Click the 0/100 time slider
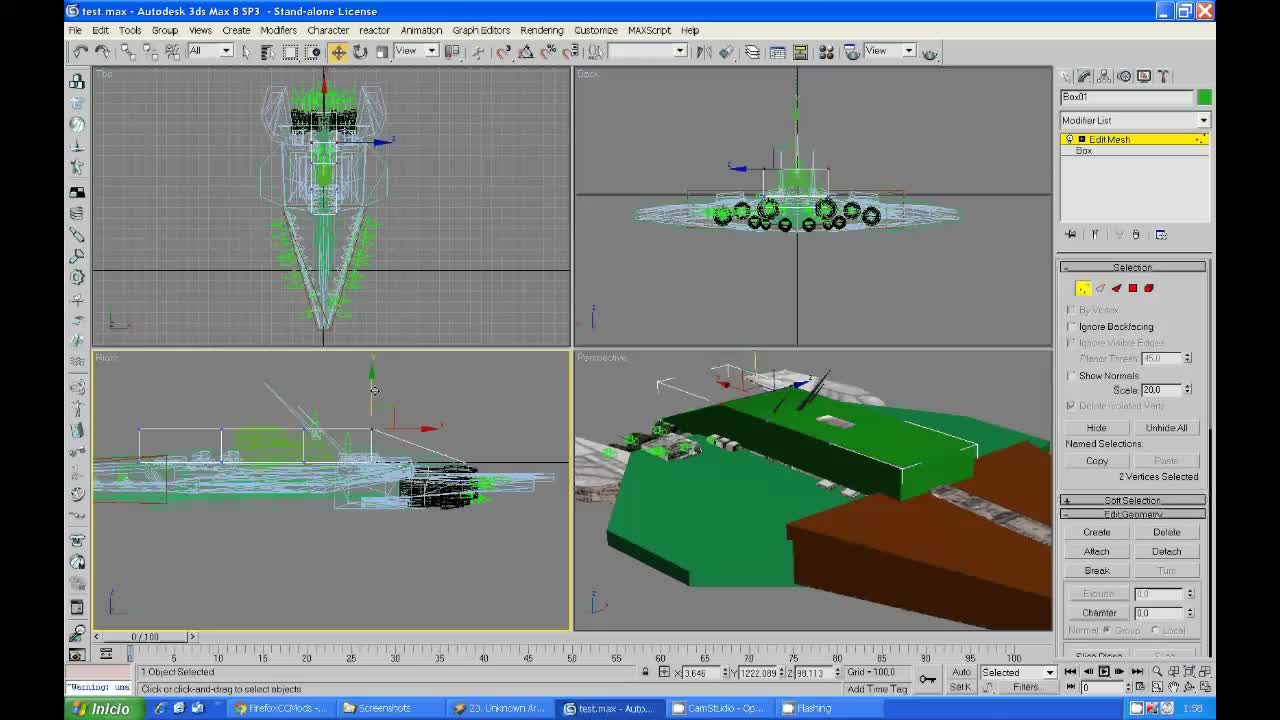Viewport: 1280px width, 720px height. pos(145,637)
